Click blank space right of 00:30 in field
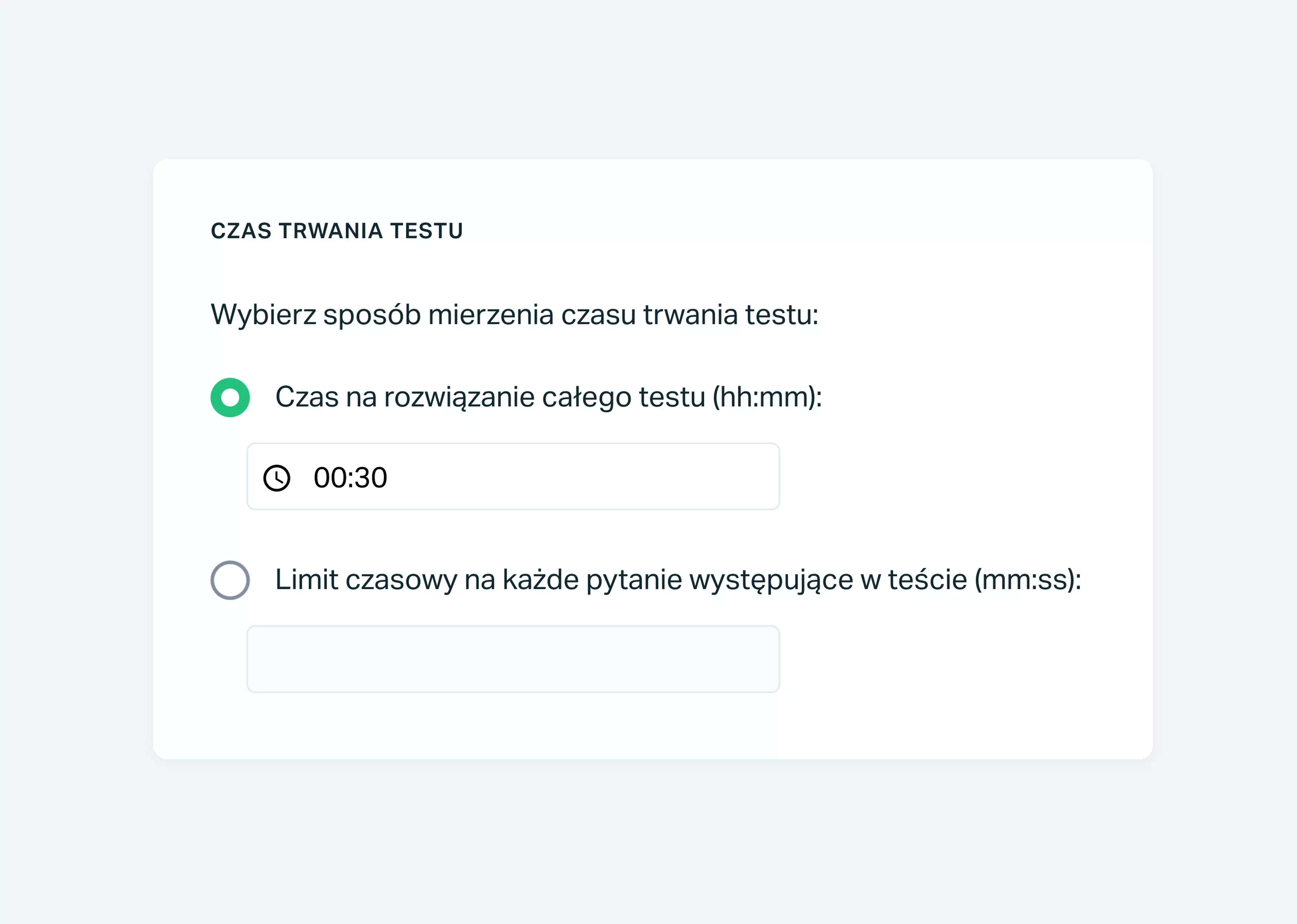The height and width of the screenshot is (924, 1297). click(x=581, y=477)
